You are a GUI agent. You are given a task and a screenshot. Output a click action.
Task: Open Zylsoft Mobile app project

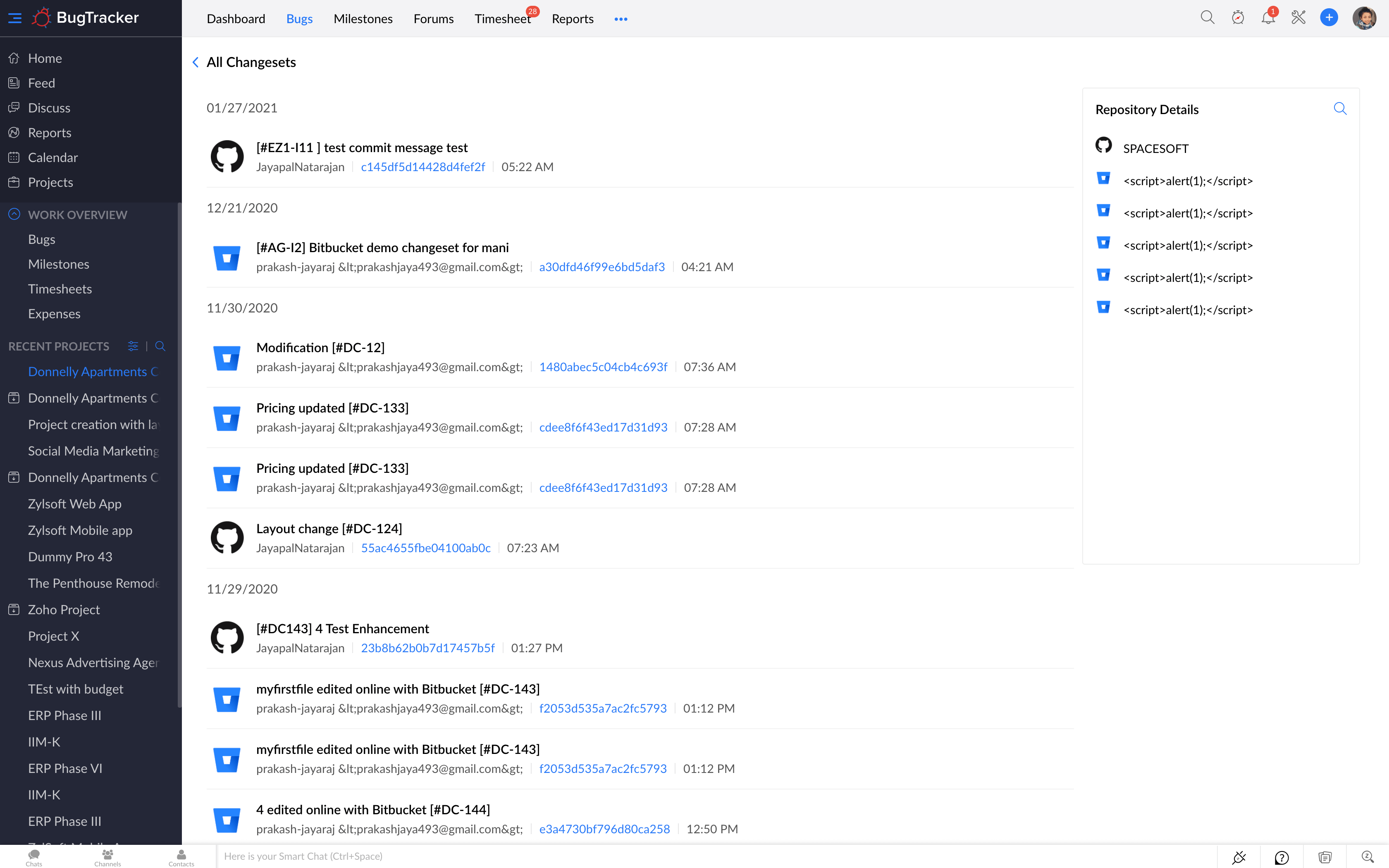tap(80, 530)
